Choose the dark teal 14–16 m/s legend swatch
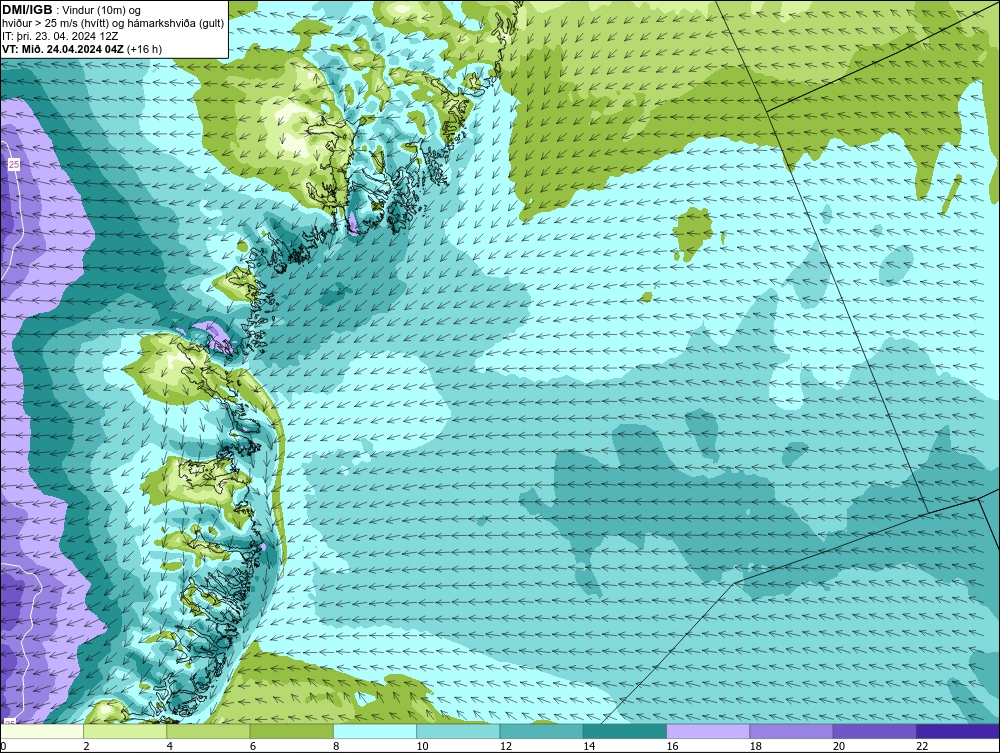 [624, 731]
